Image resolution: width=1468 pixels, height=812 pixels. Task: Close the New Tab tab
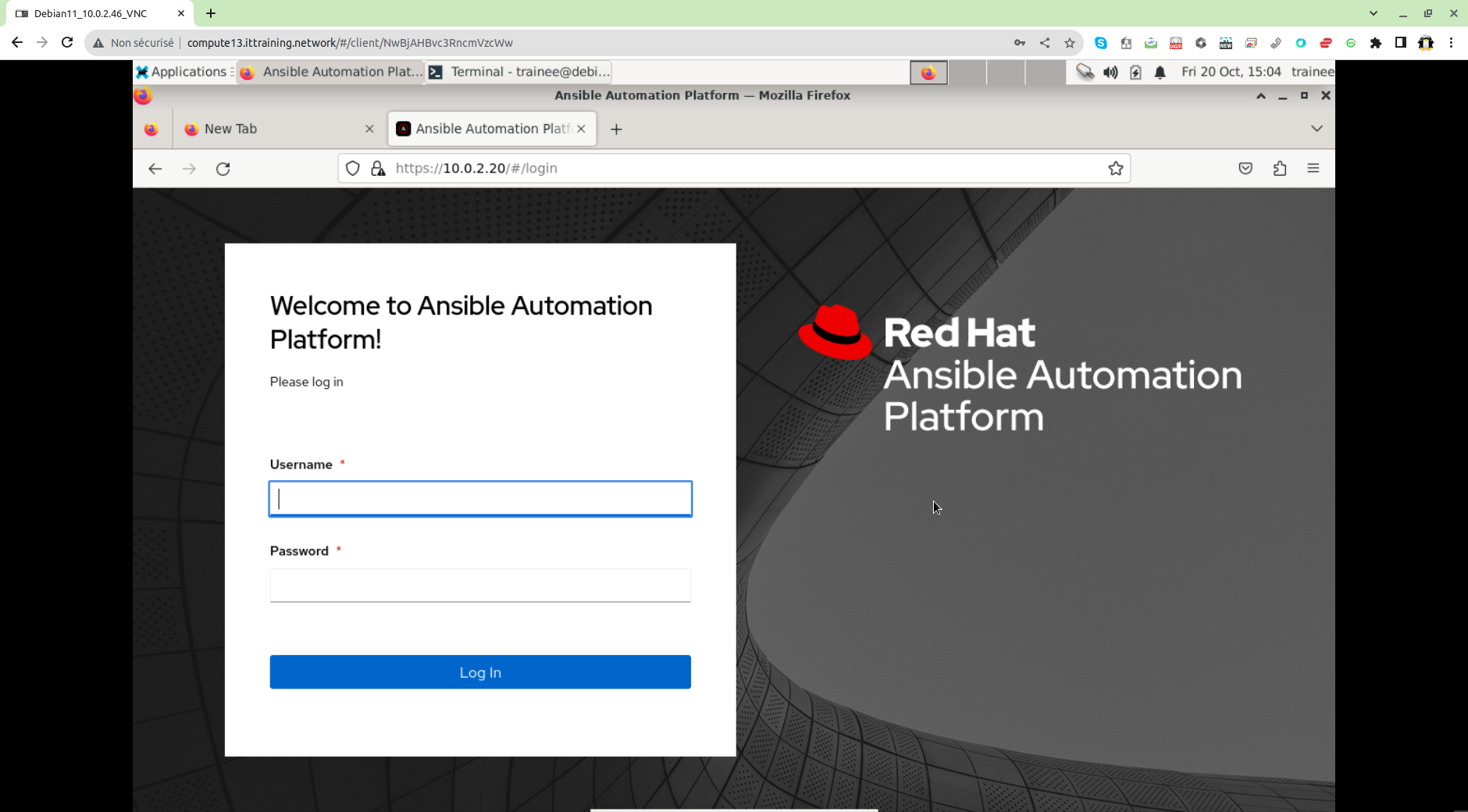click(369, 129)
